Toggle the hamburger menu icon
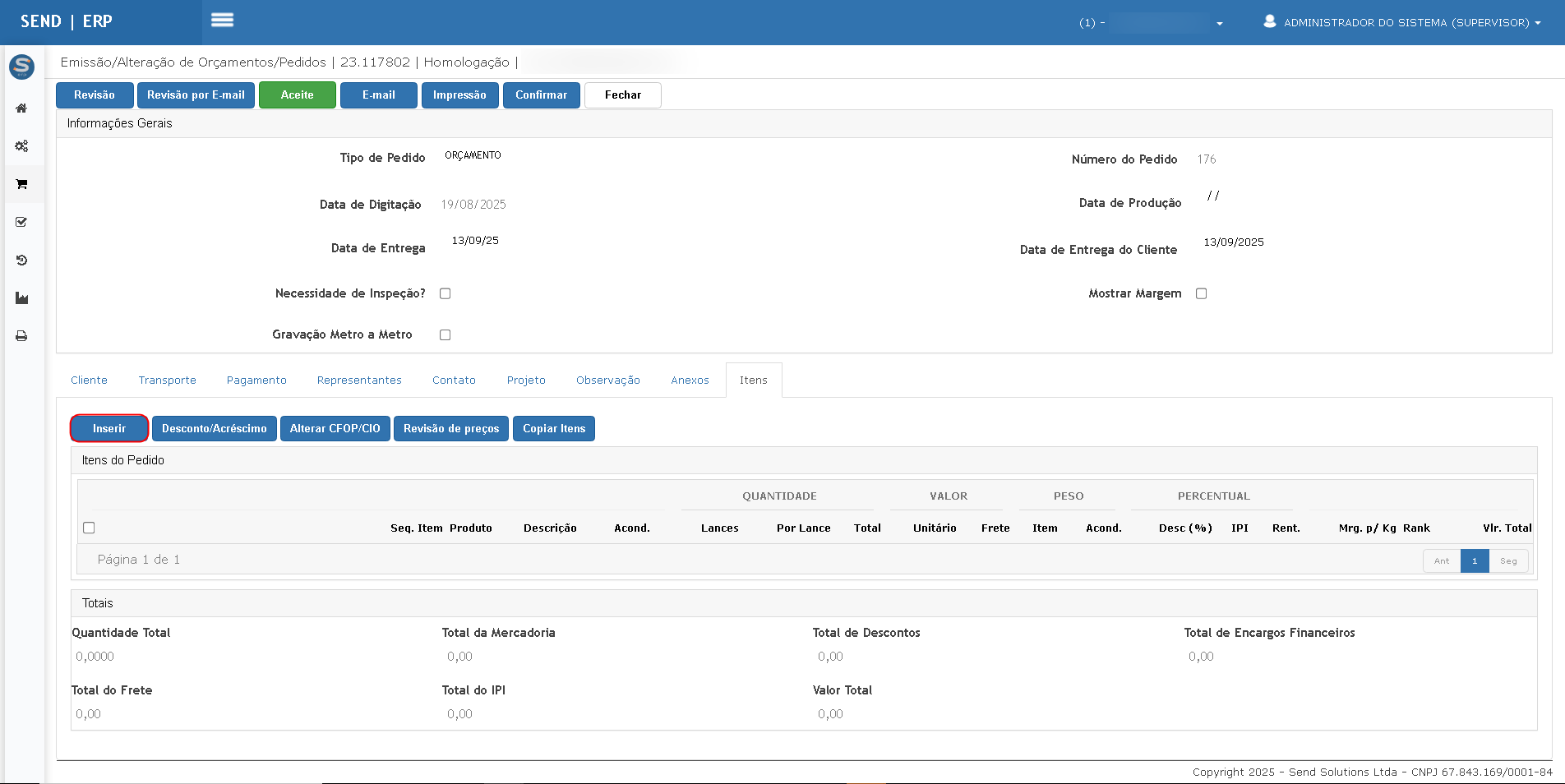1565x784 pixels. tap(222, 20)
